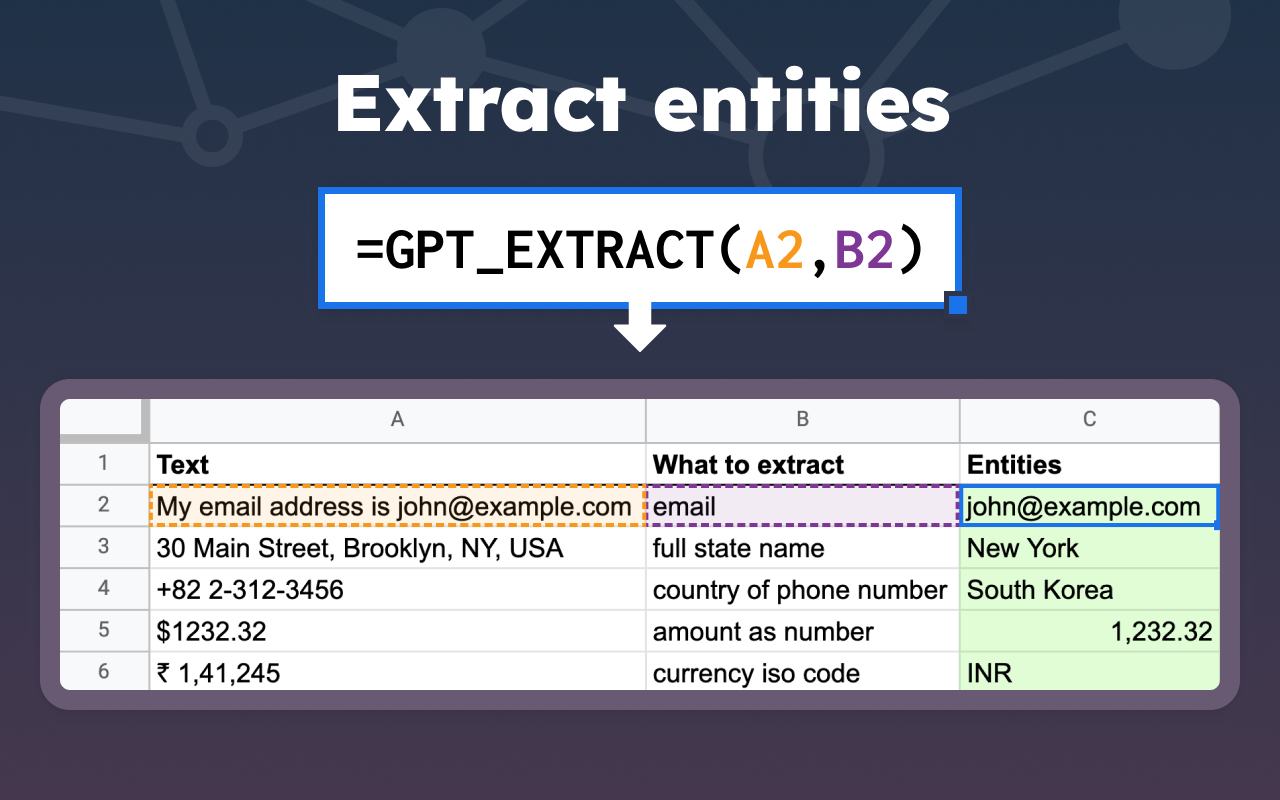
Task: Click the blue fill handle of the formula box
Action: [957, 304]
